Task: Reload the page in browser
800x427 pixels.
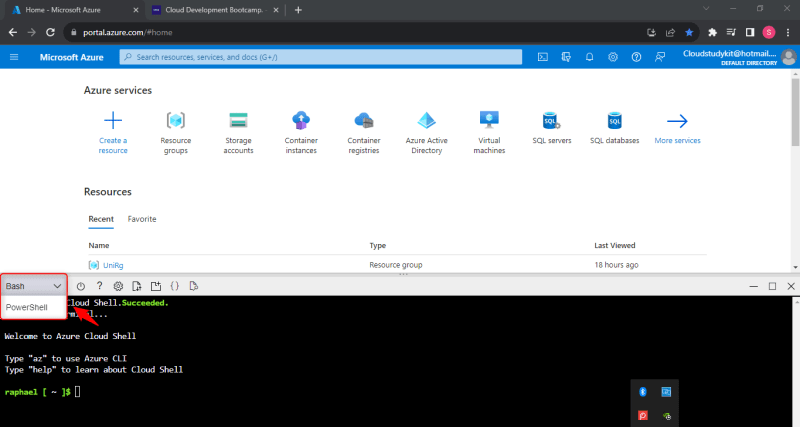Action: 50,32
